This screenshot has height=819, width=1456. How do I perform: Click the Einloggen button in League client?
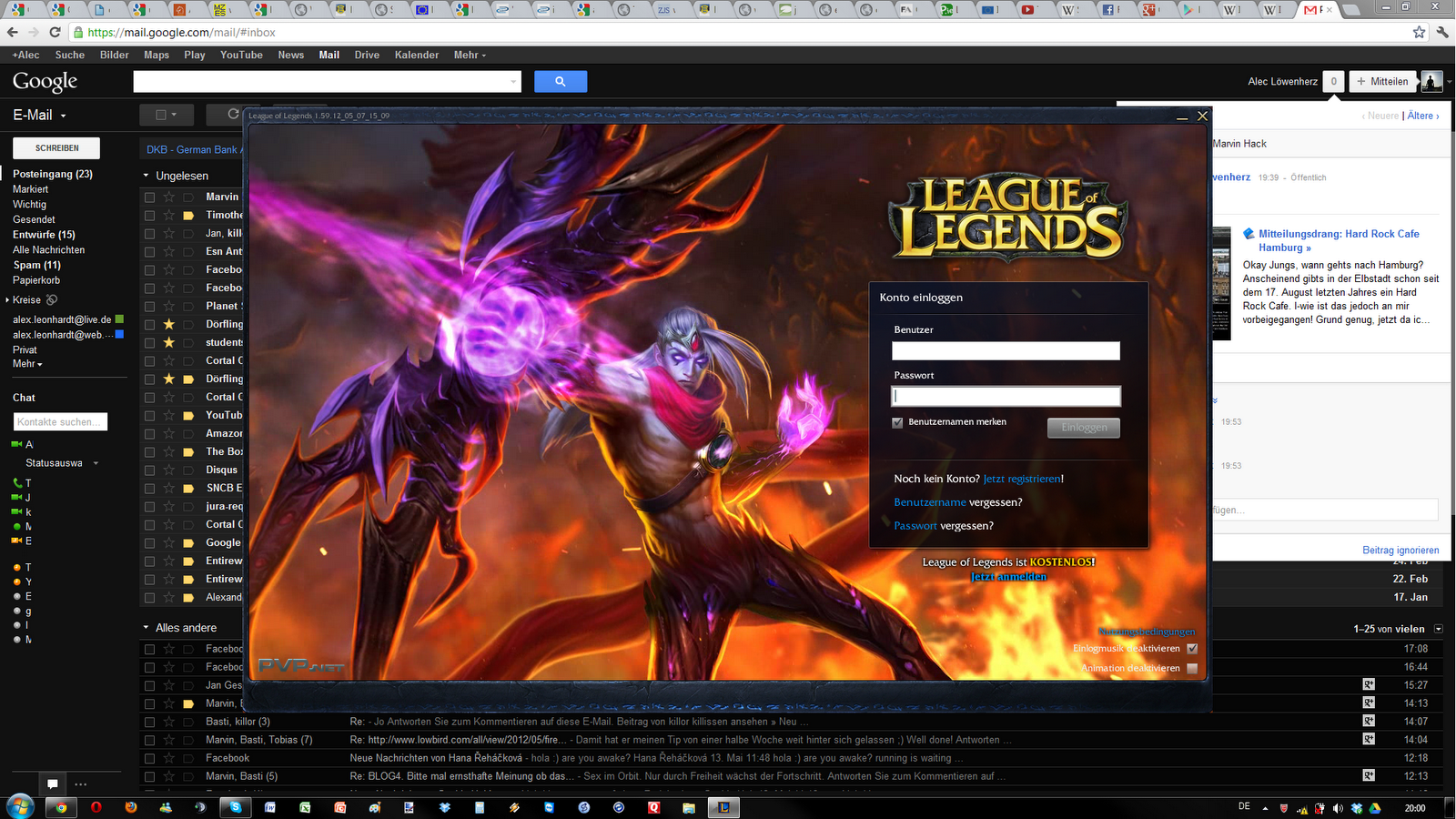(x=1084, y=428)
